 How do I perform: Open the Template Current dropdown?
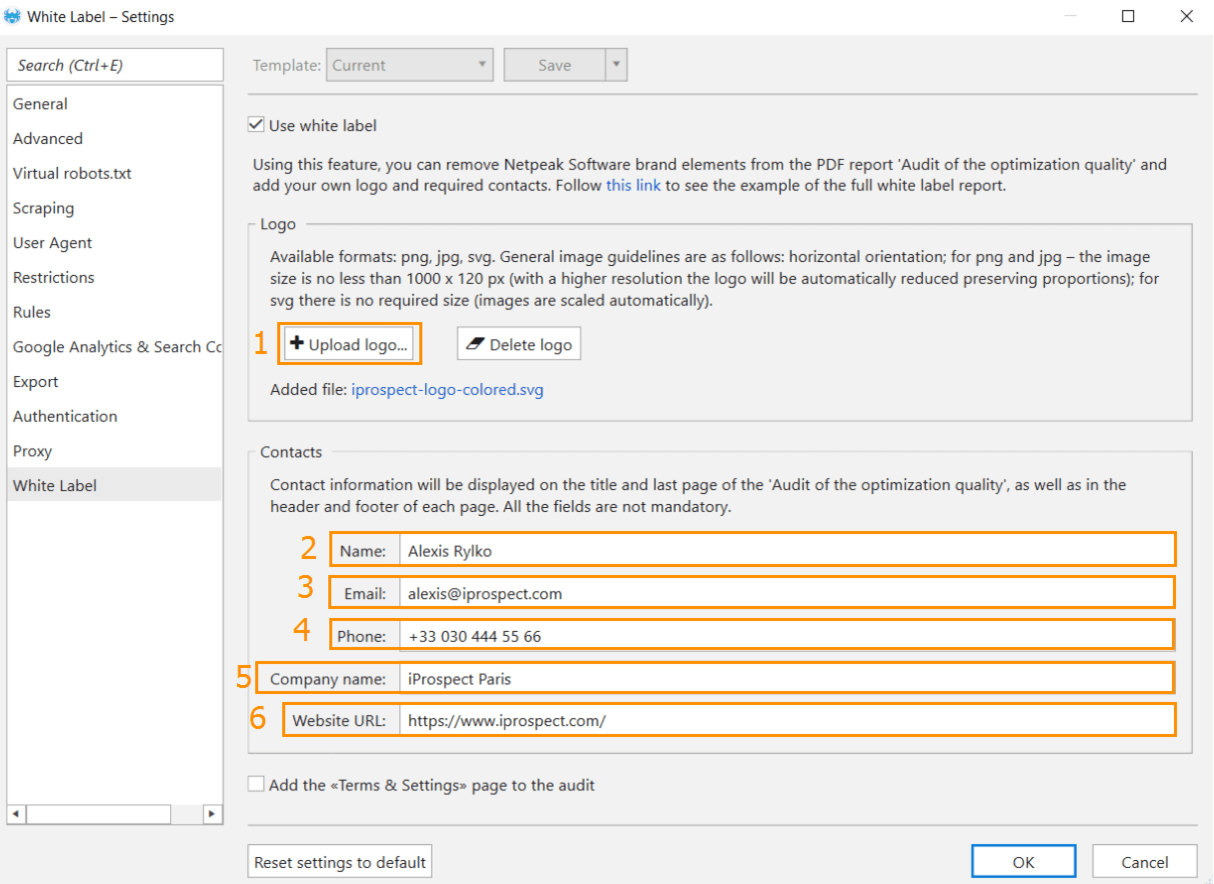click(410, 66)
